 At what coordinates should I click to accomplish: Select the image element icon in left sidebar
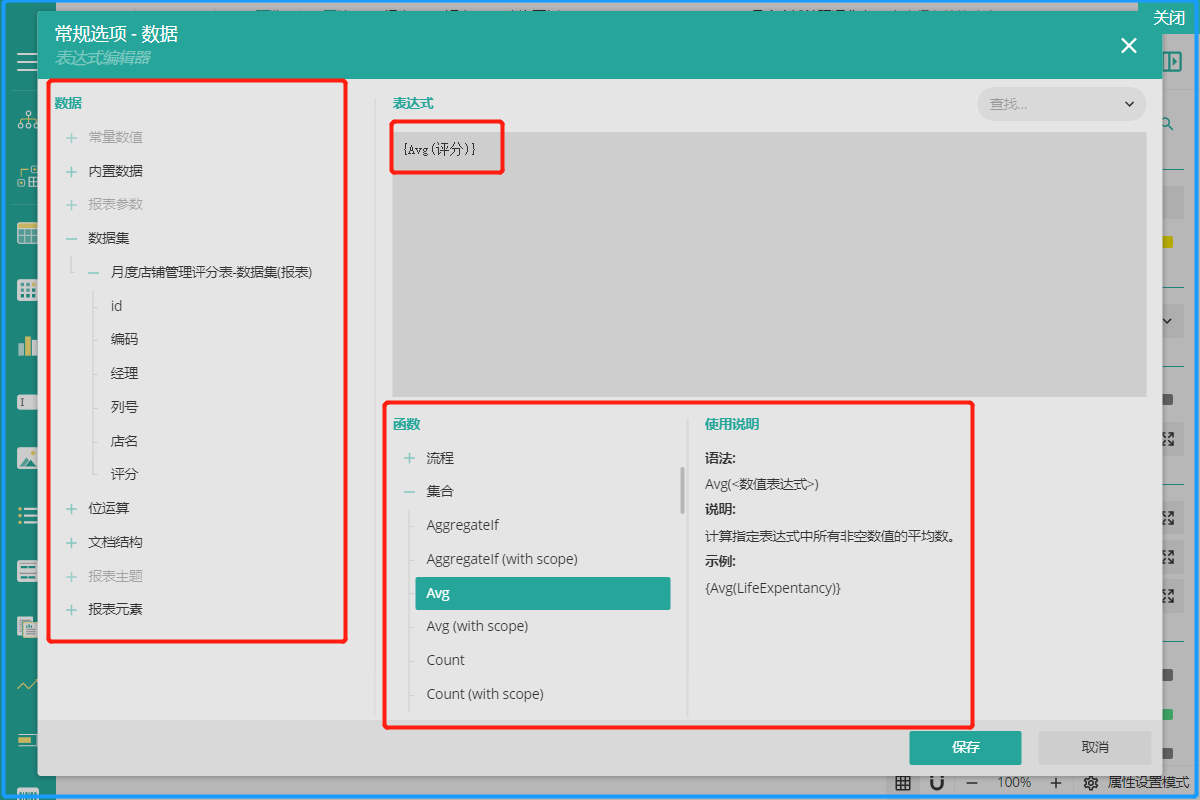click(27, 459)
